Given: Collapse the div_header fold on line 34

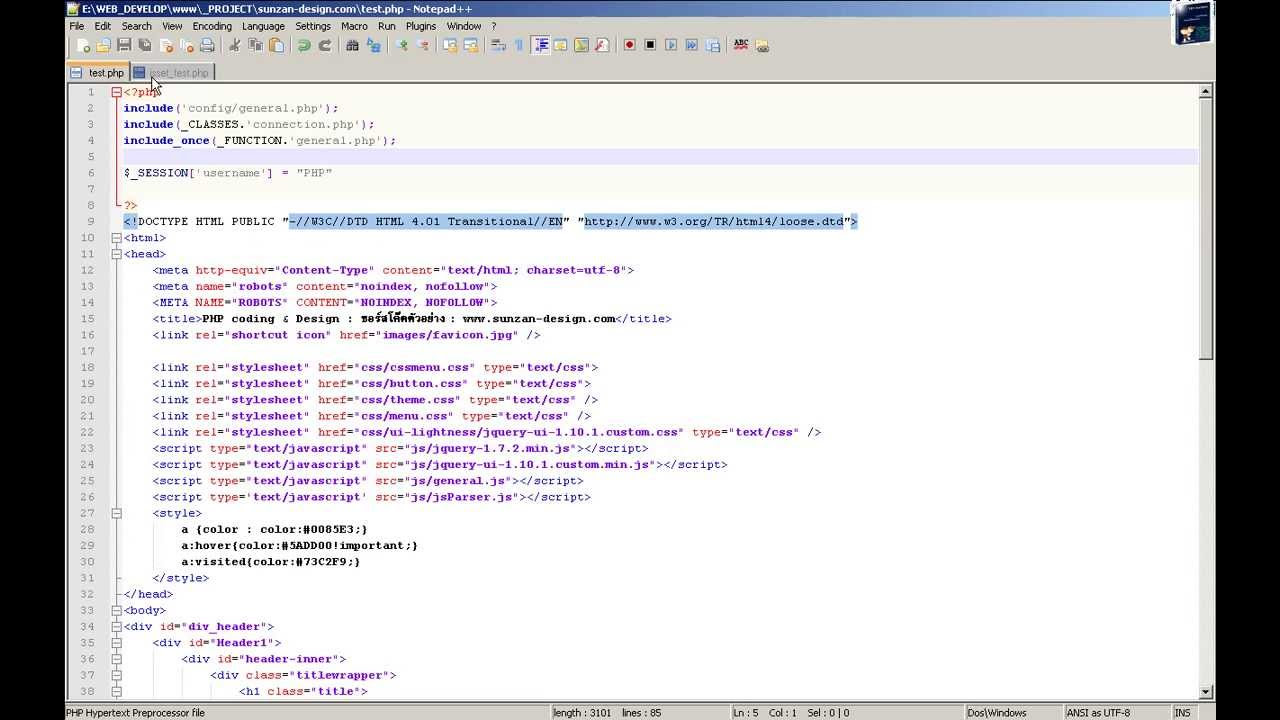Looking at the screenshot, I should pyautogui.click(x=117, y=627).
